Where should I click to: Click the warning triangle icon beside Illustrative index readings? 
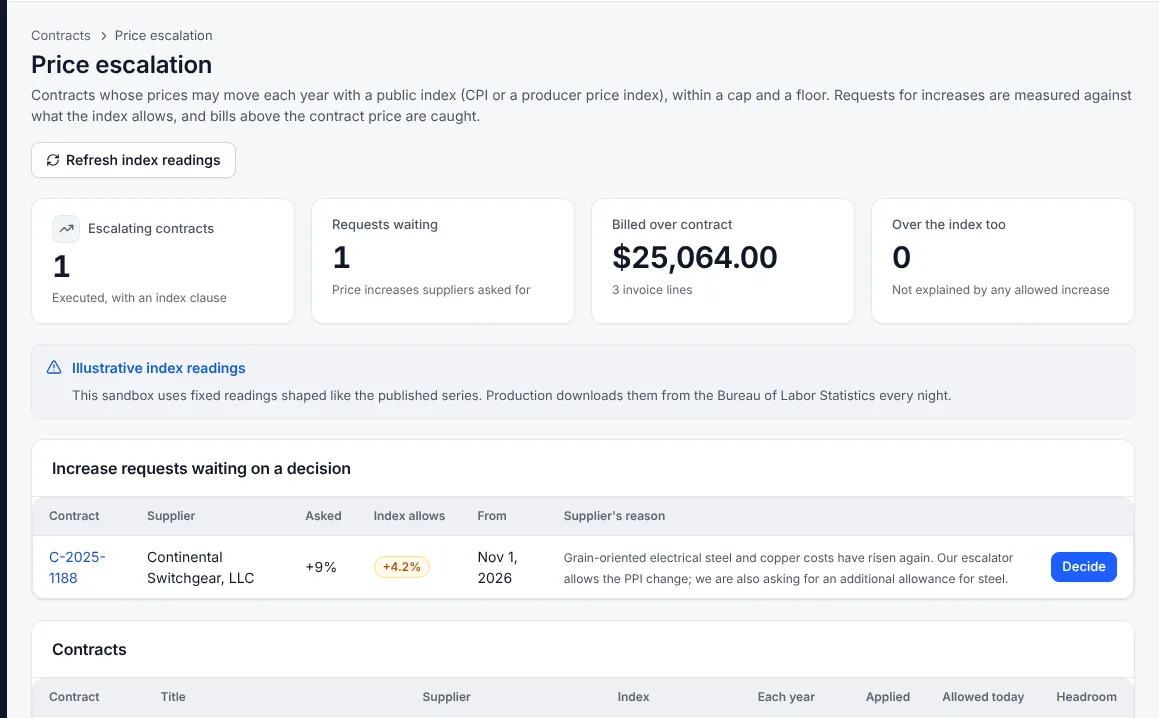pyautogui.click(x=54, y=368)
